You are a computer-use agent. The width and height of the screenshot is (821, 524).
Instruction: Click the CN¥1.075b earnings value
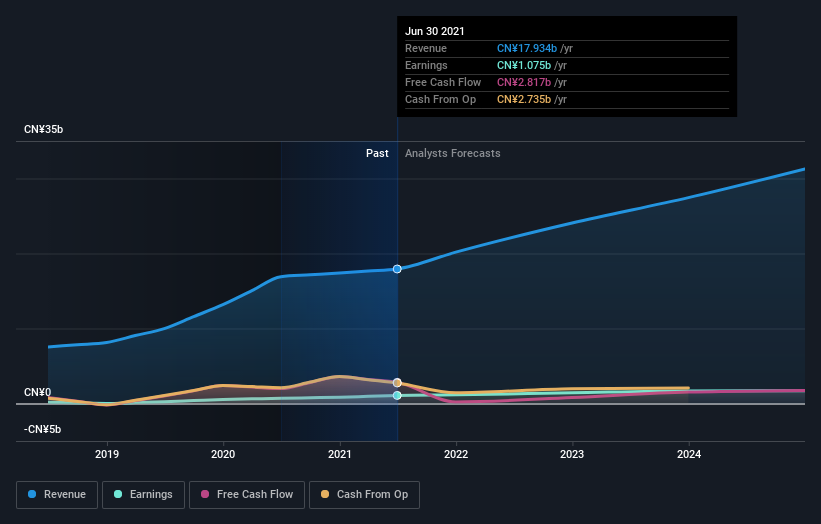coord(524,65)
